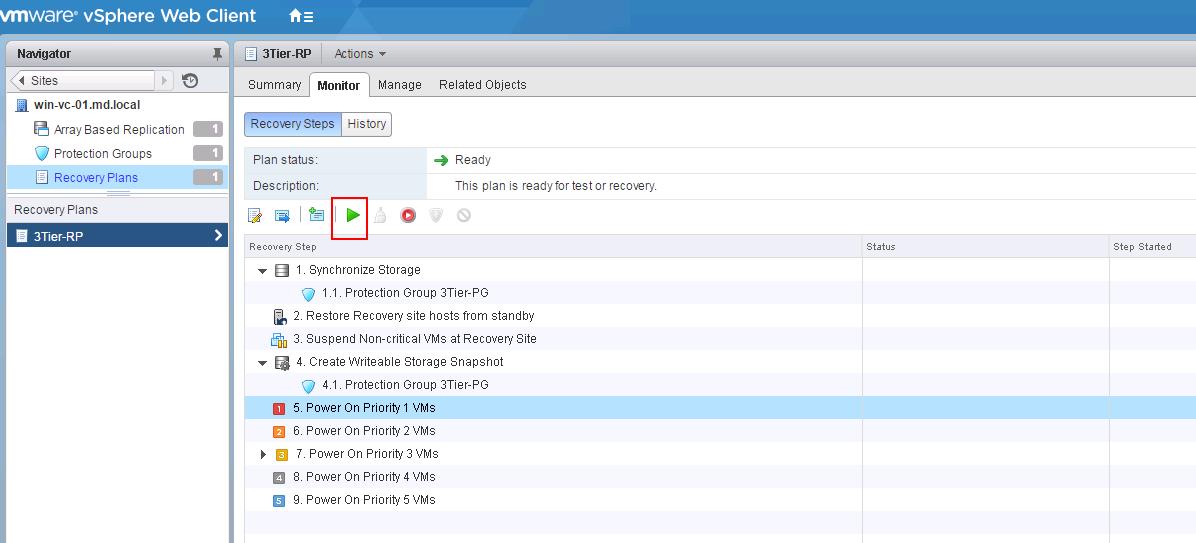Select the "4.1. Protection Group 3Tier-PG" row
The height and width of the screenshot is (543, 1196).
720,384
